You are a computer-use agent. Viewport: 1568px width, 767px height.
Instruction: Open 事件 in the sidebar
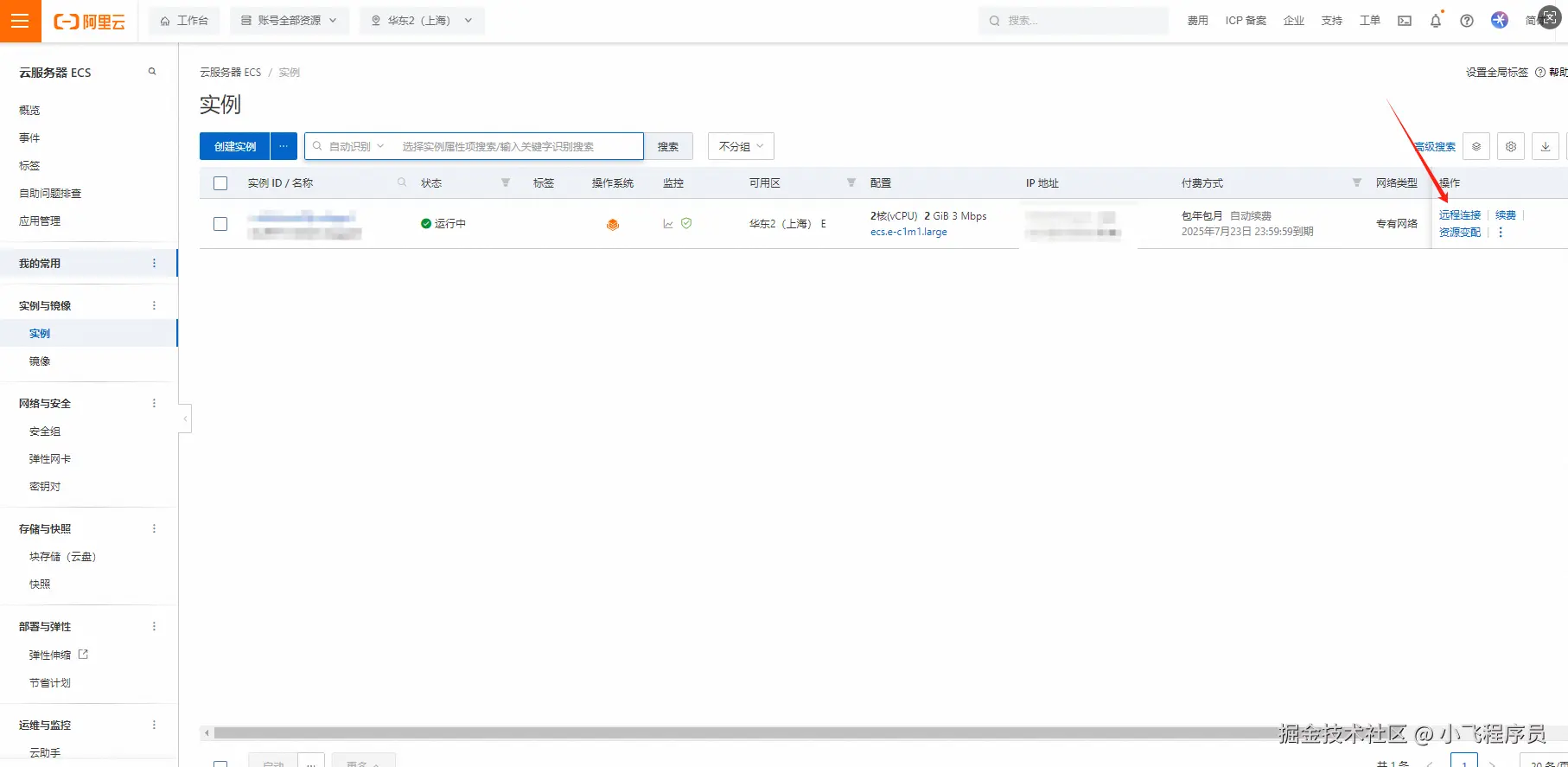[30, 137]
